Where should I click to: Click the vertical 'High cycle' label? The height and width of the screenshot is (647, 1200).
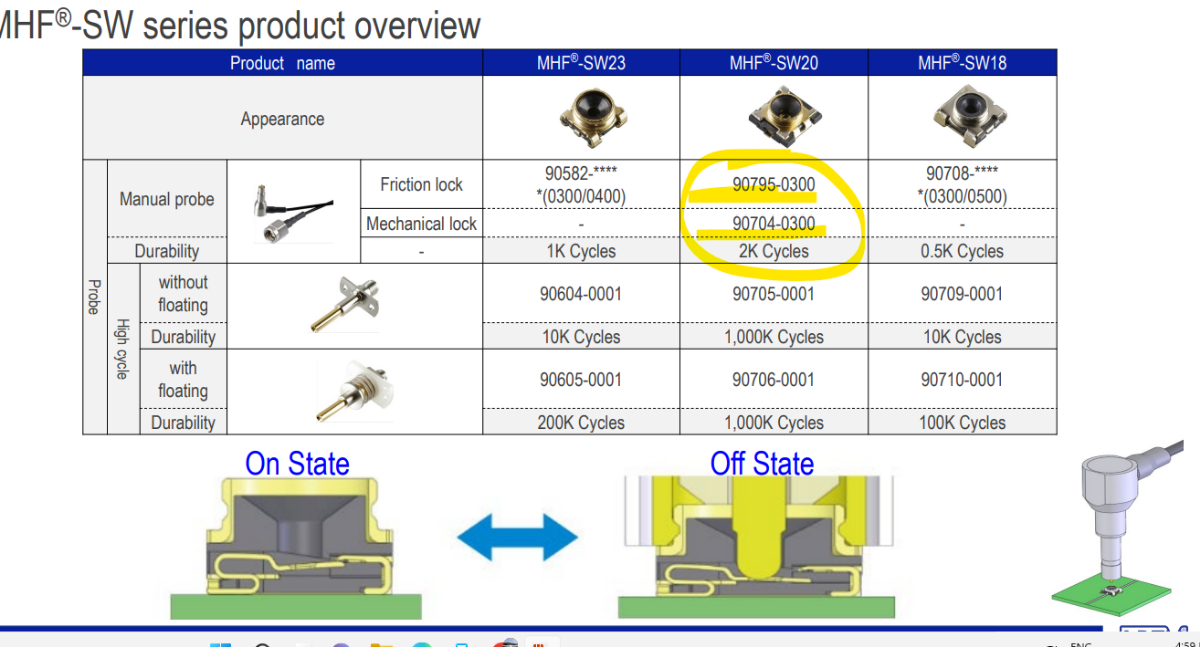tap(121, 348)
